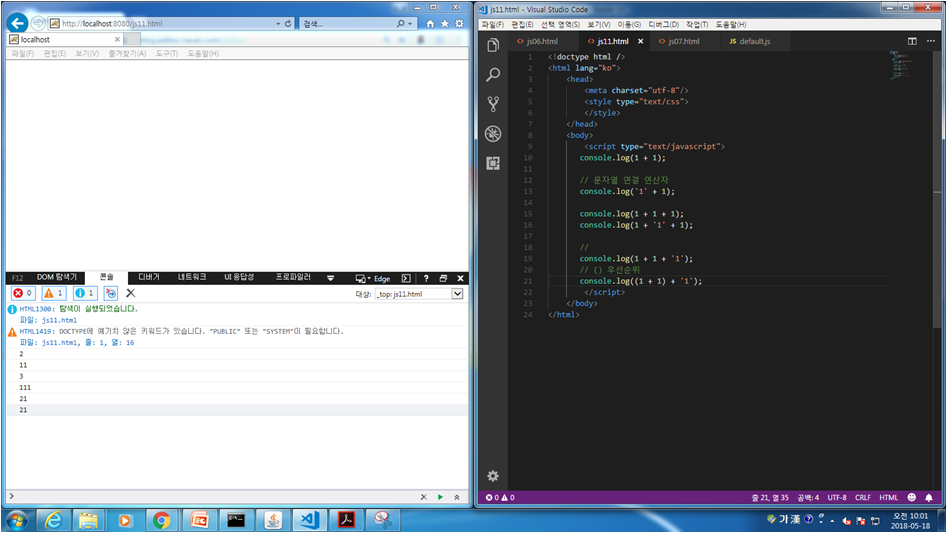
Task: Open F12 developer tools help question mark
Action: pos(426,278)
